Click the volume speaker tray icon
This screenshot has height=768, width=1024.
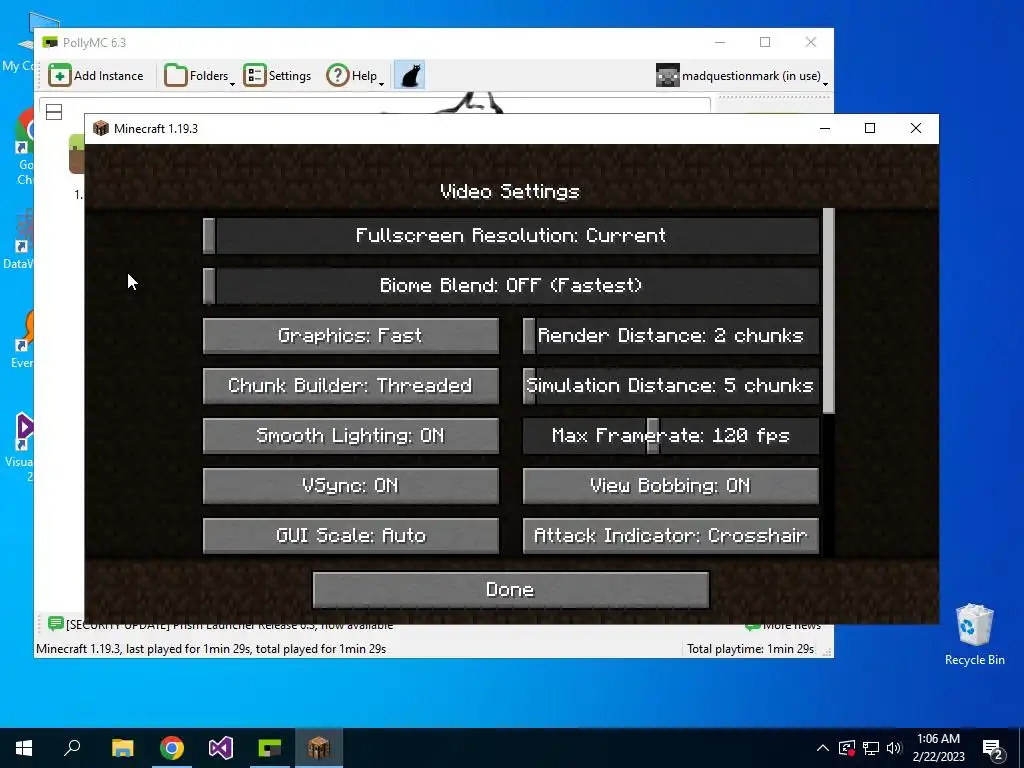(894, 748)
